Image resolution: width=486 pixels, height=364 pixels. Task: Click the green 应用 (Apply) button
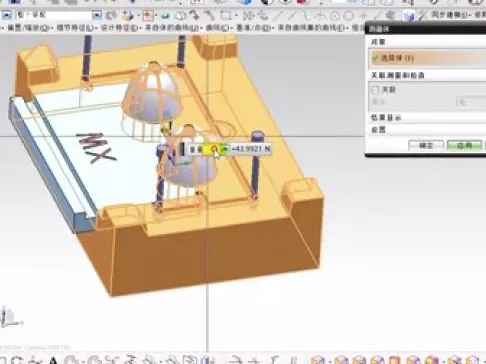(464, 145)
